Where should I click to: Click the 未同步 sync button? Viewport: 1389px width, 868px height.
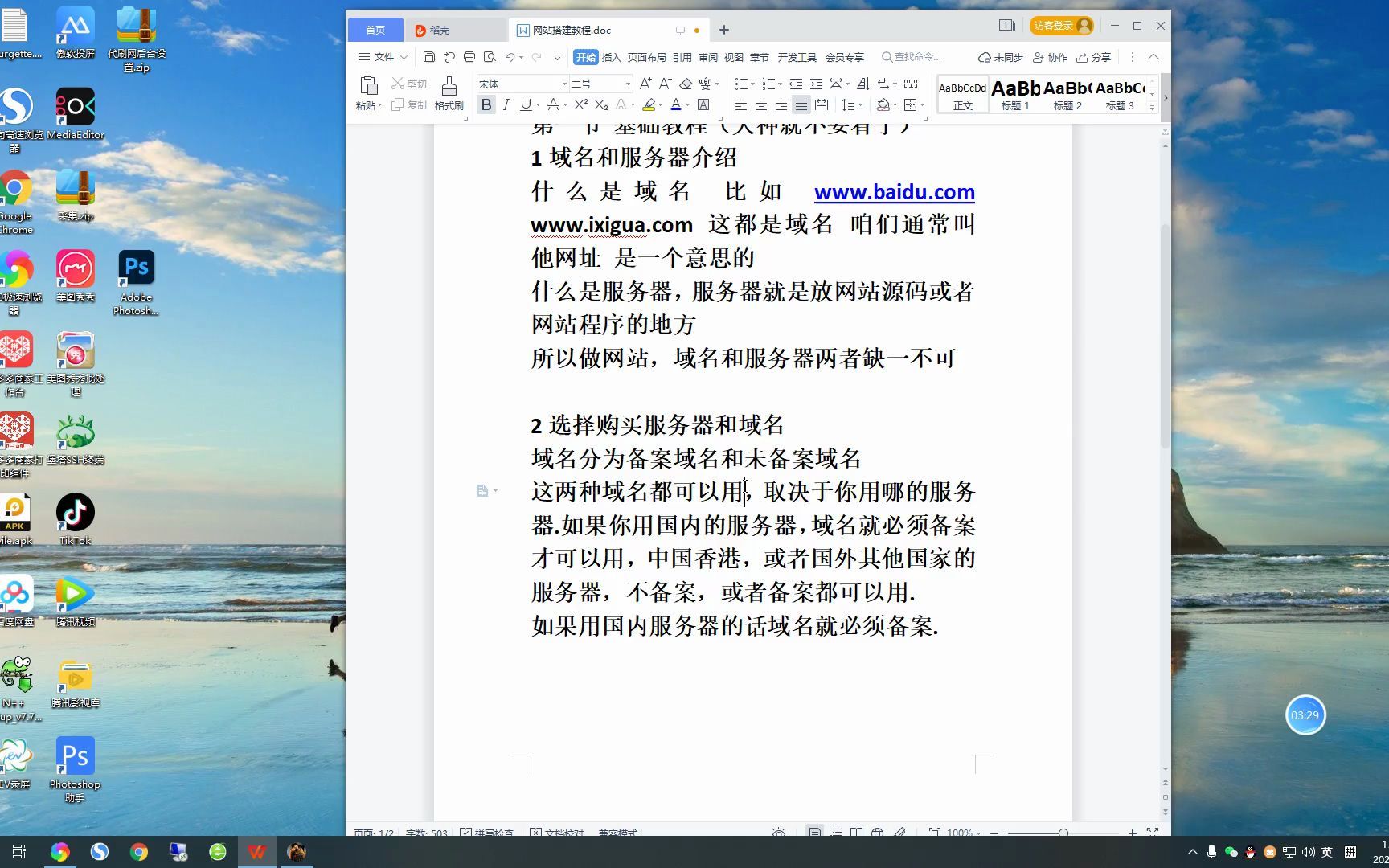1000,57
